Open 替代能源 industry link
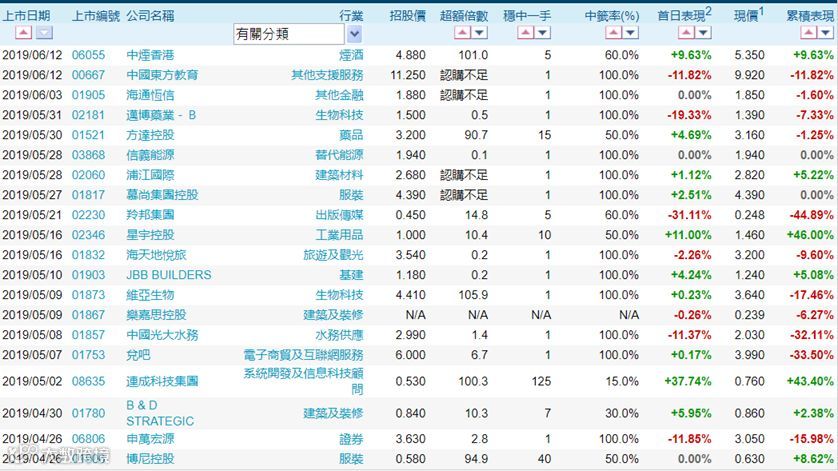Image resolution: width=838 pixels, height=471 pixels. (339, 155)
